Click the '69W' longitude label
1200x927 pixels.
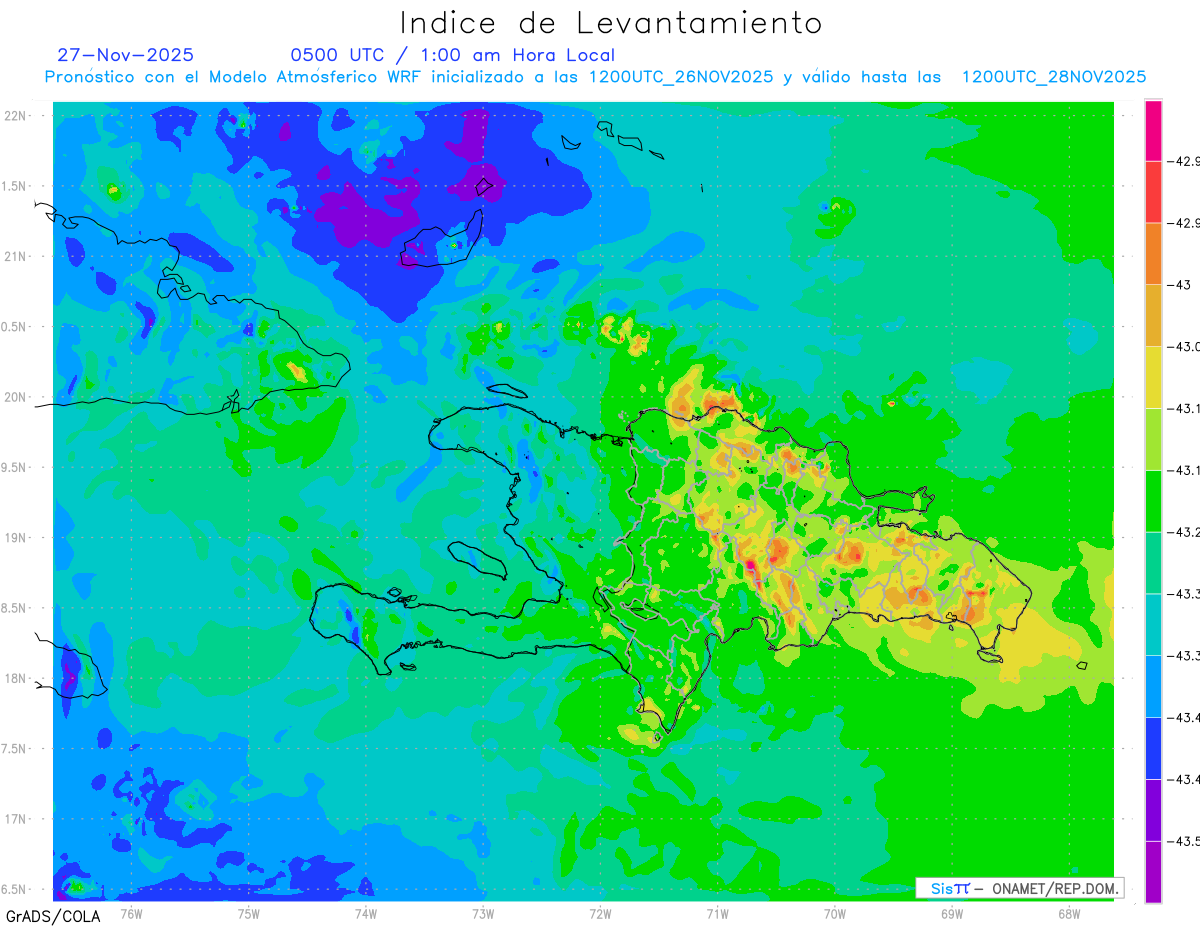coord(952,913)
